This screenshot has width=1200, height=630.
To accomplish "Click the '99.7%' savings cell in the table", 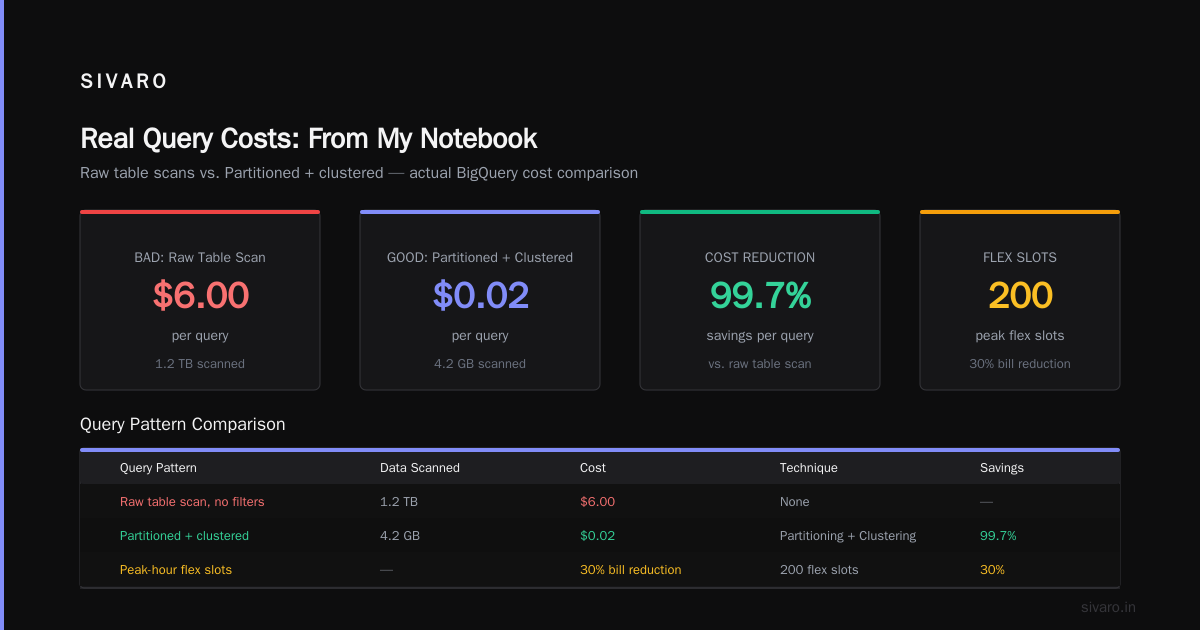I will tap(998, 536).
